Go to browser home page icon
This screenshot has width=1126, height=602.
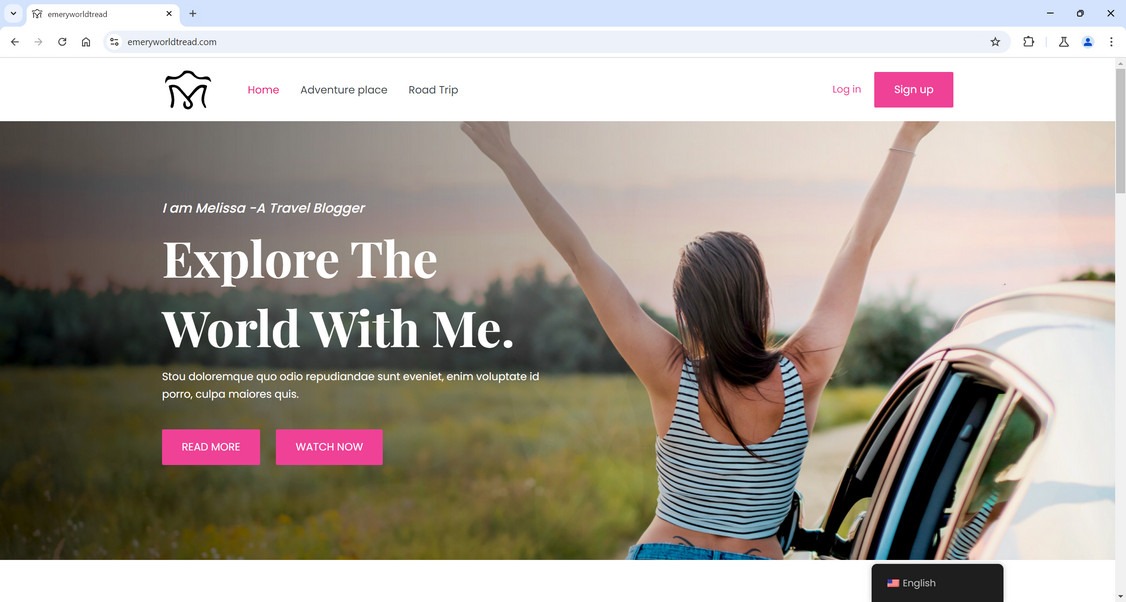coord(86,42)
